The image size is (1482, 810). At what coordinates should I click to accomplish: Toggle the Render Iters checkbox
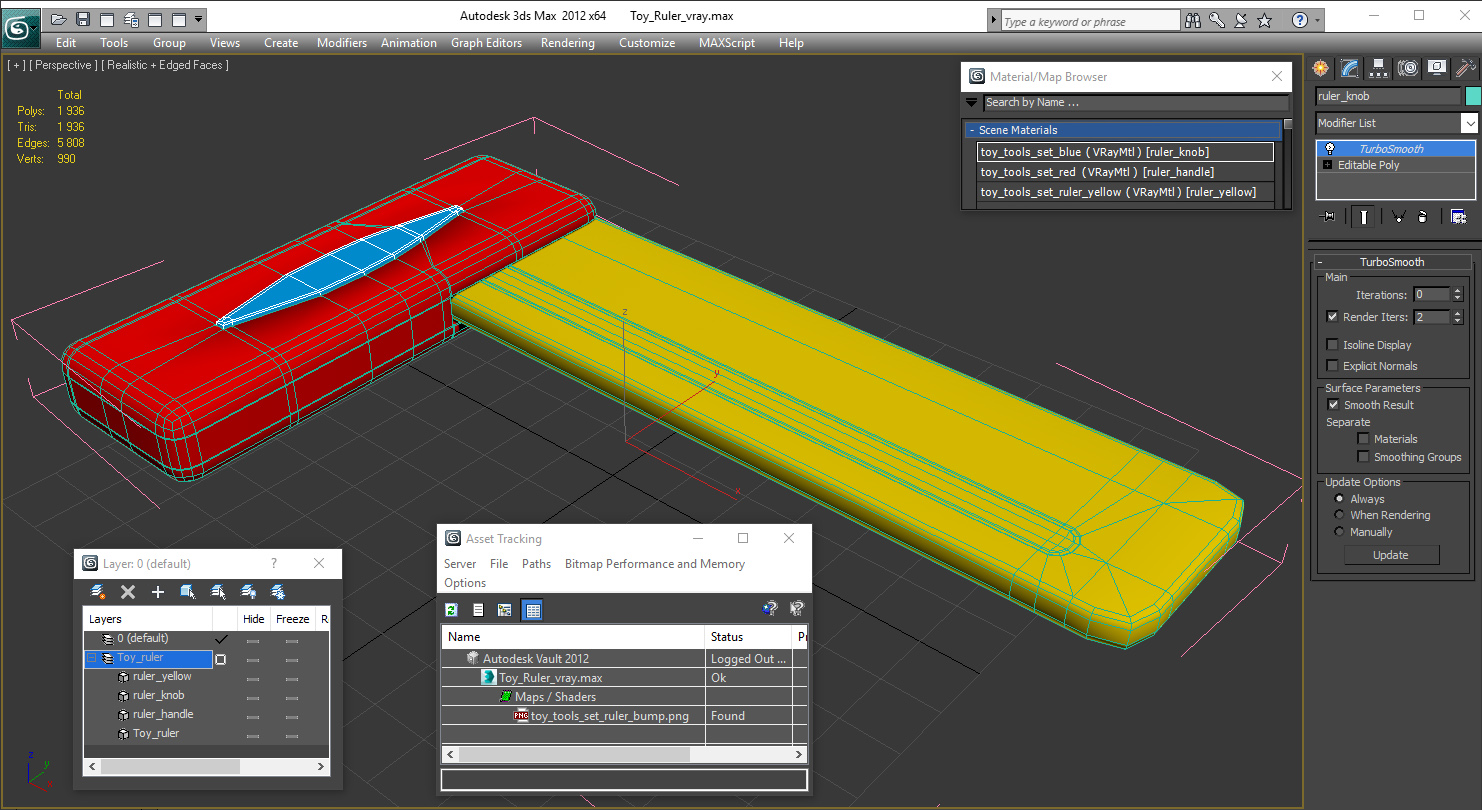[1332, 317]
